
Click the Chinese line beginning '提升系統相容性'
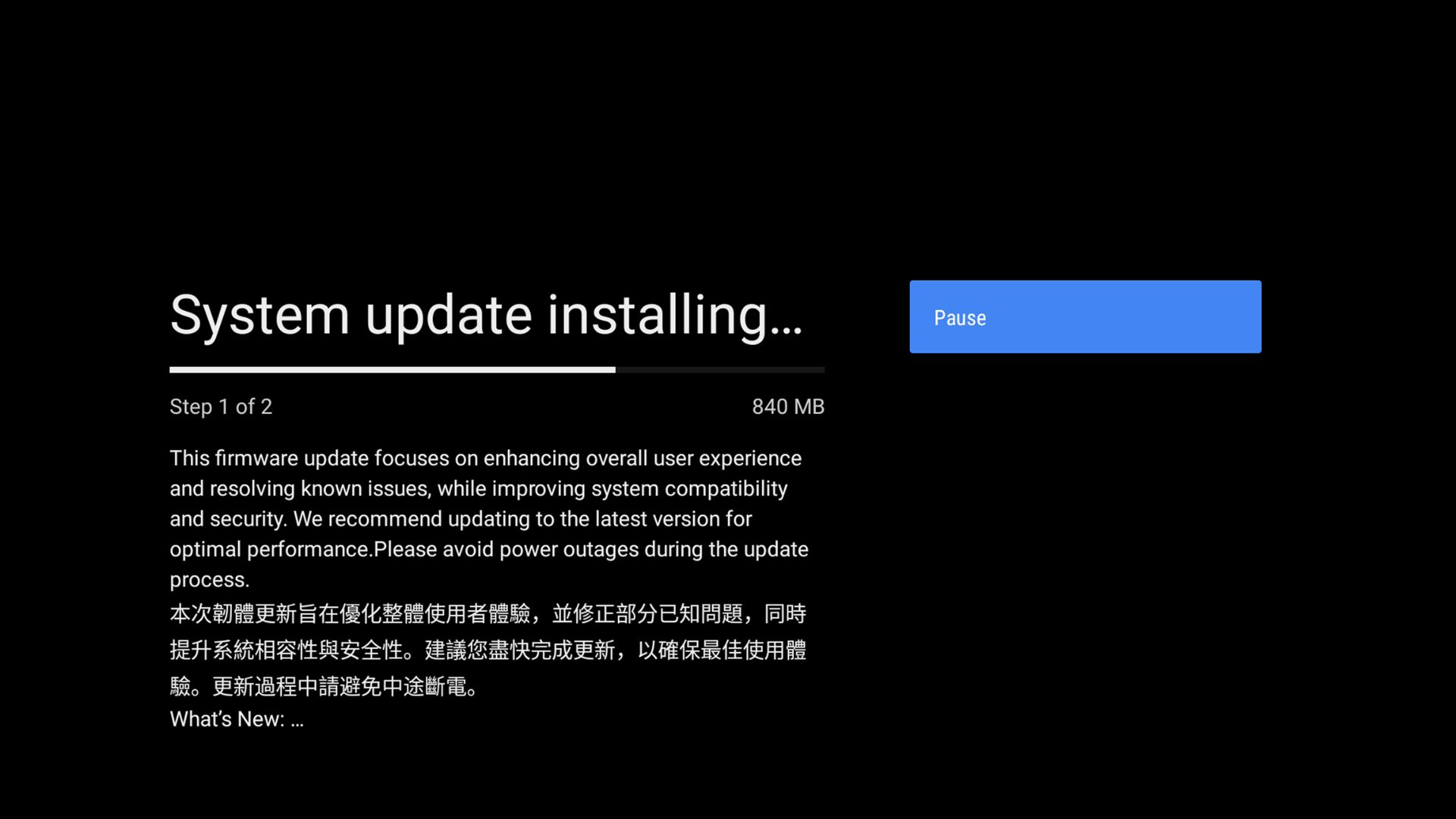point(488,650)
